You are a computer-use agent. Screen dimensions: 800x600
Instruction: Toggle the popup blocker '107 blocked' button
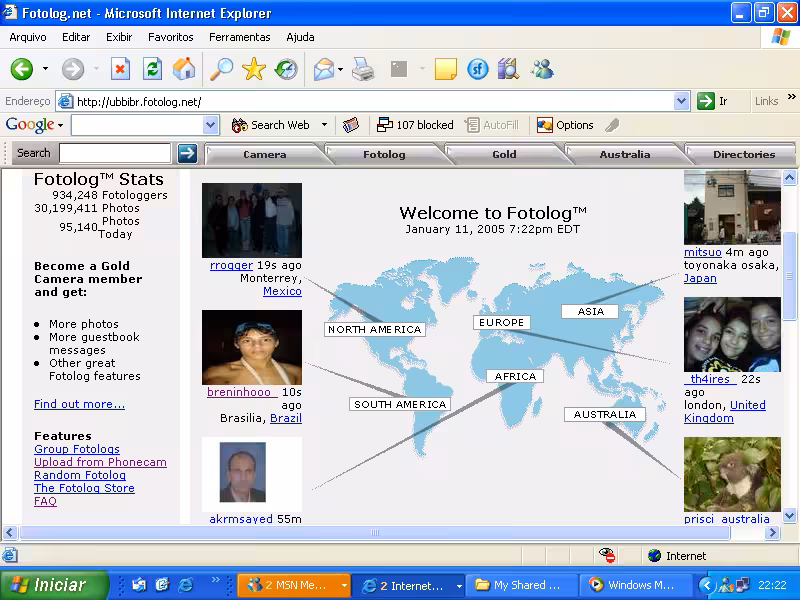[415, 125]
